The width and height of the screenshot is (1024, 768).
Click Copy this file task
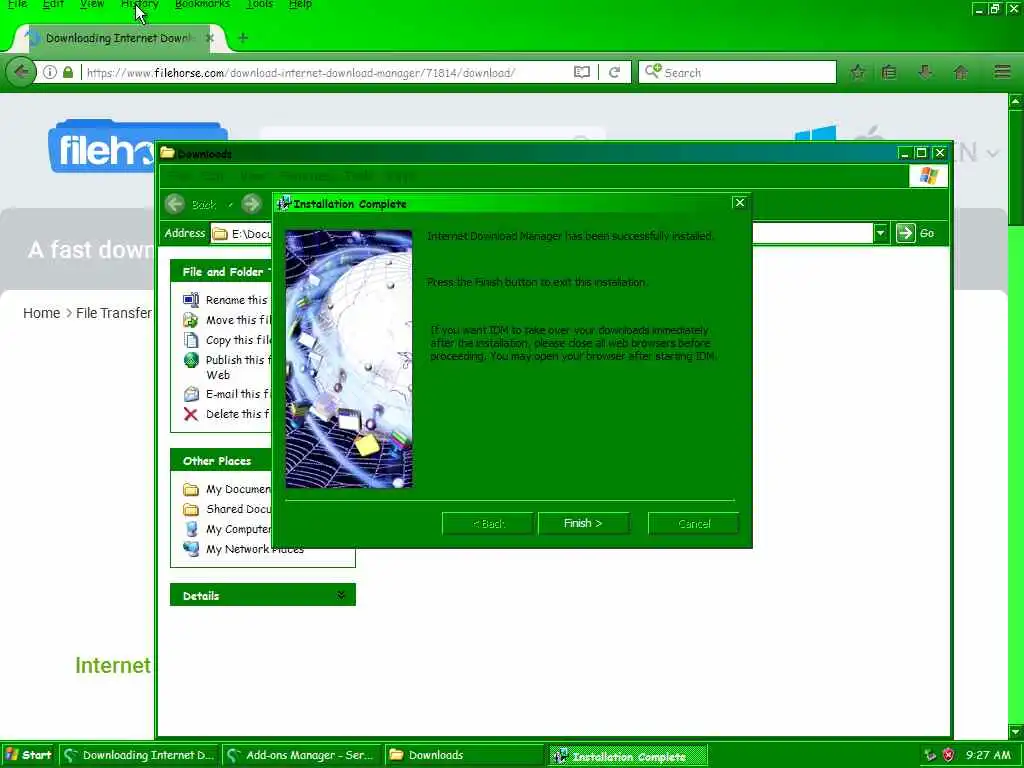point(227,340)
